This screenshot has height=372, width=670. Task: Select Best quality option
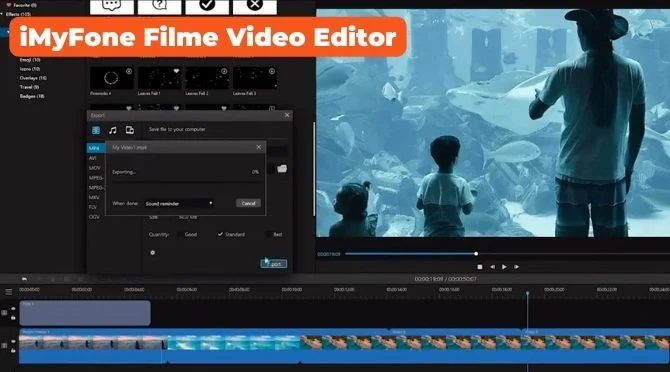(x=274, y=234)
